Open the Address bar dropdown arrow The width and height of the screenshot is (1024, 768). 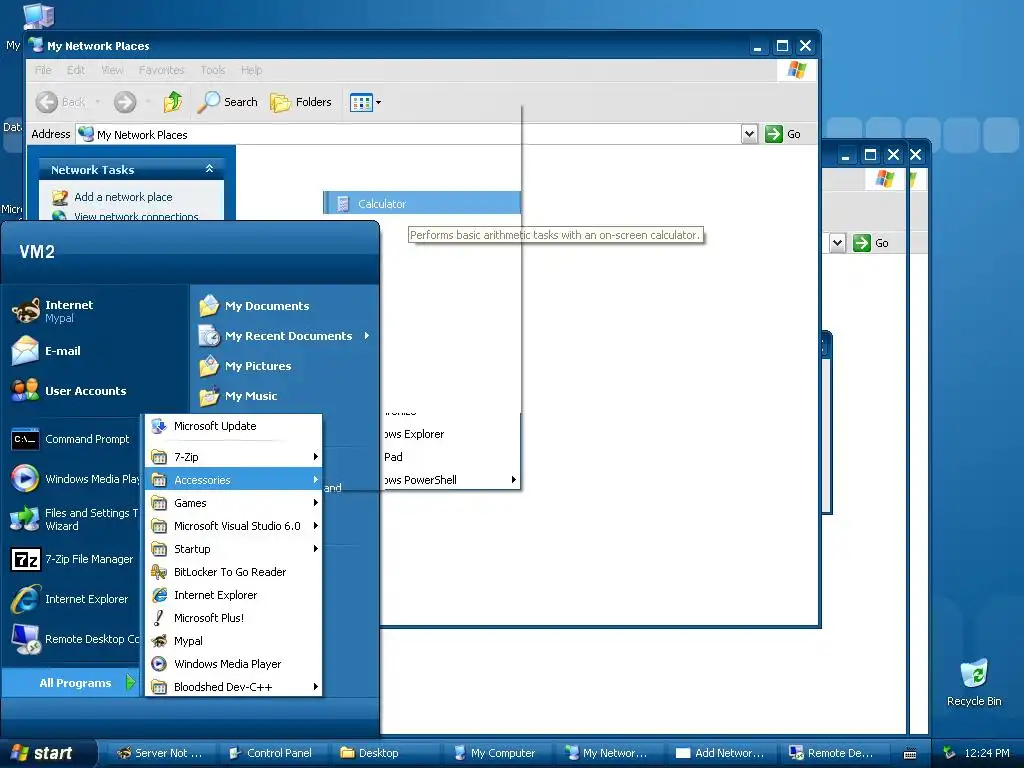[x=749, y=134]
